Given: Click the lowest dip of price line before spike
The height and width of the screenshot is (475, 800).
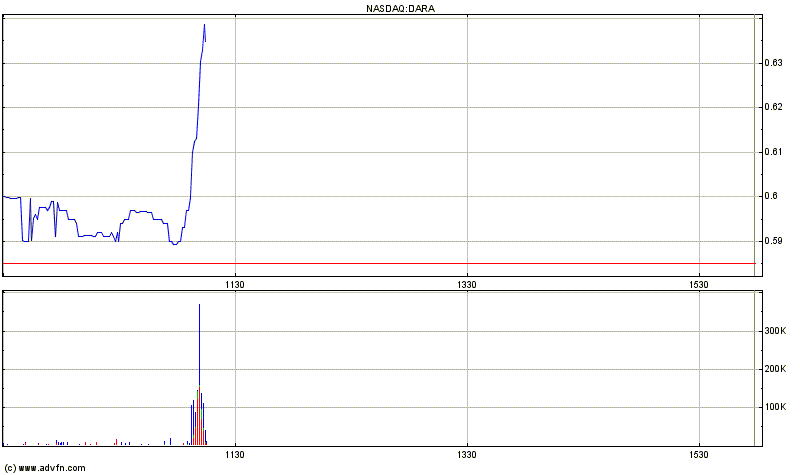Looking at the screenshot, I should (x=175, y=243).
